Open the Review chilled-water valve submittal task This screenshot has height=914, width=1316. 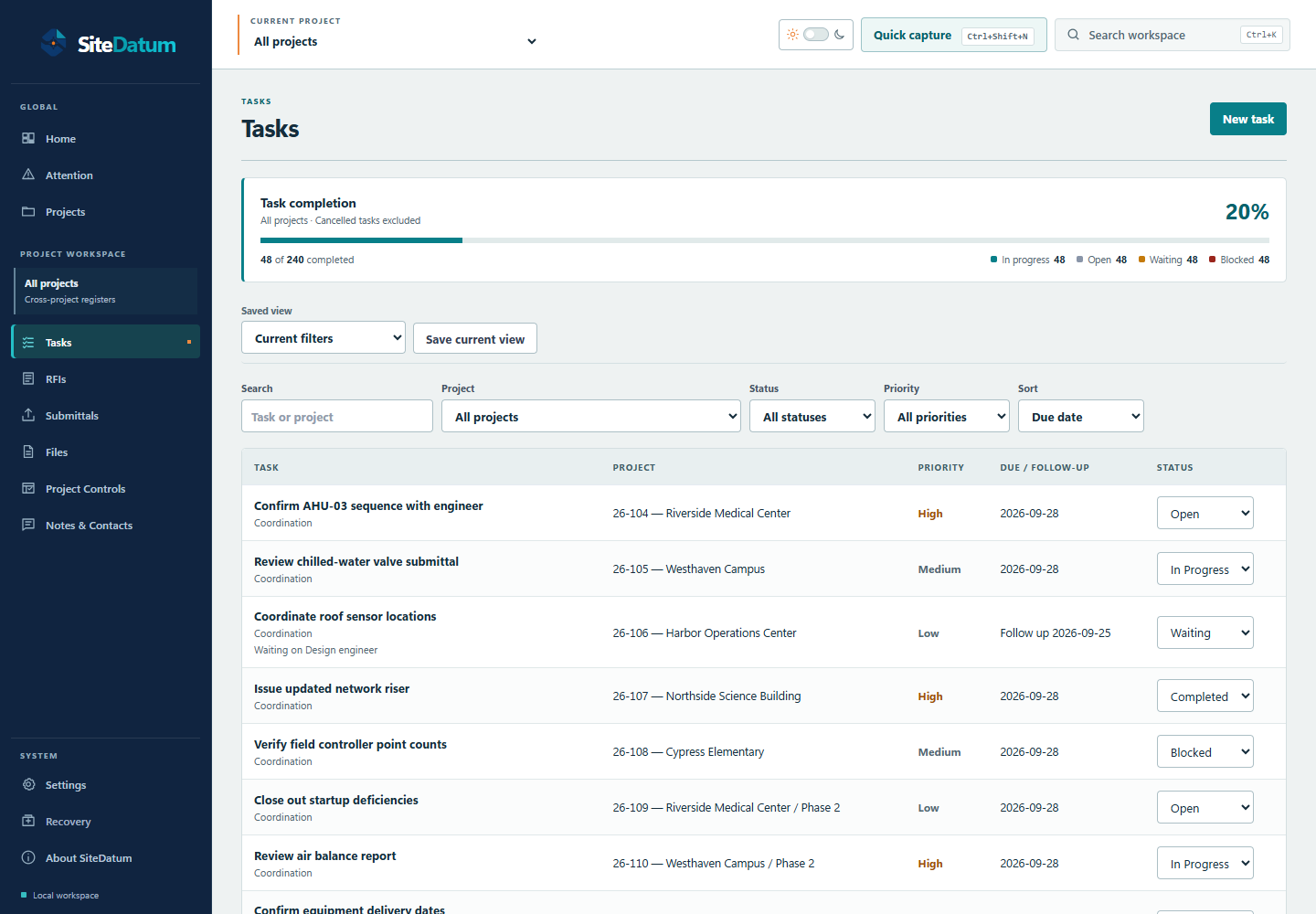coord(356,561)
